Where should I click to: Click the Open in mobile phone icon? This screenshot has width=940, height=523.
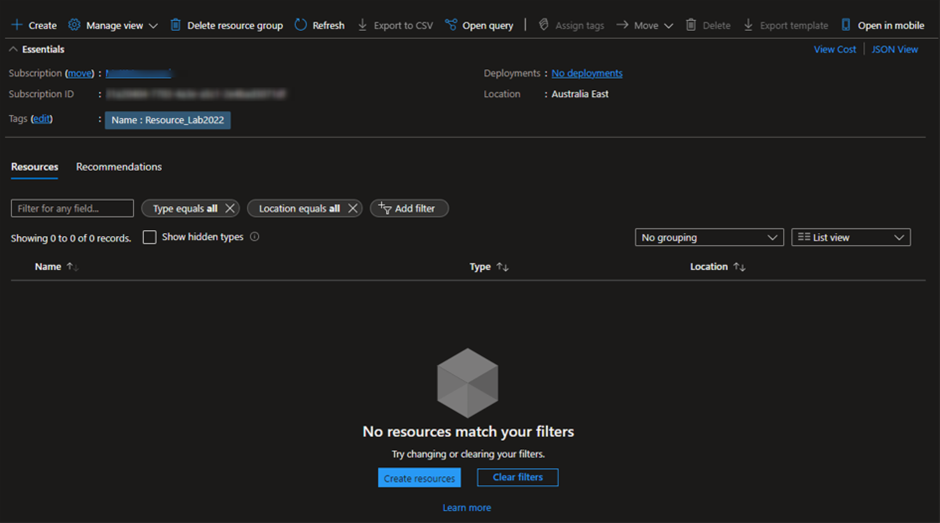pos(846,25)
